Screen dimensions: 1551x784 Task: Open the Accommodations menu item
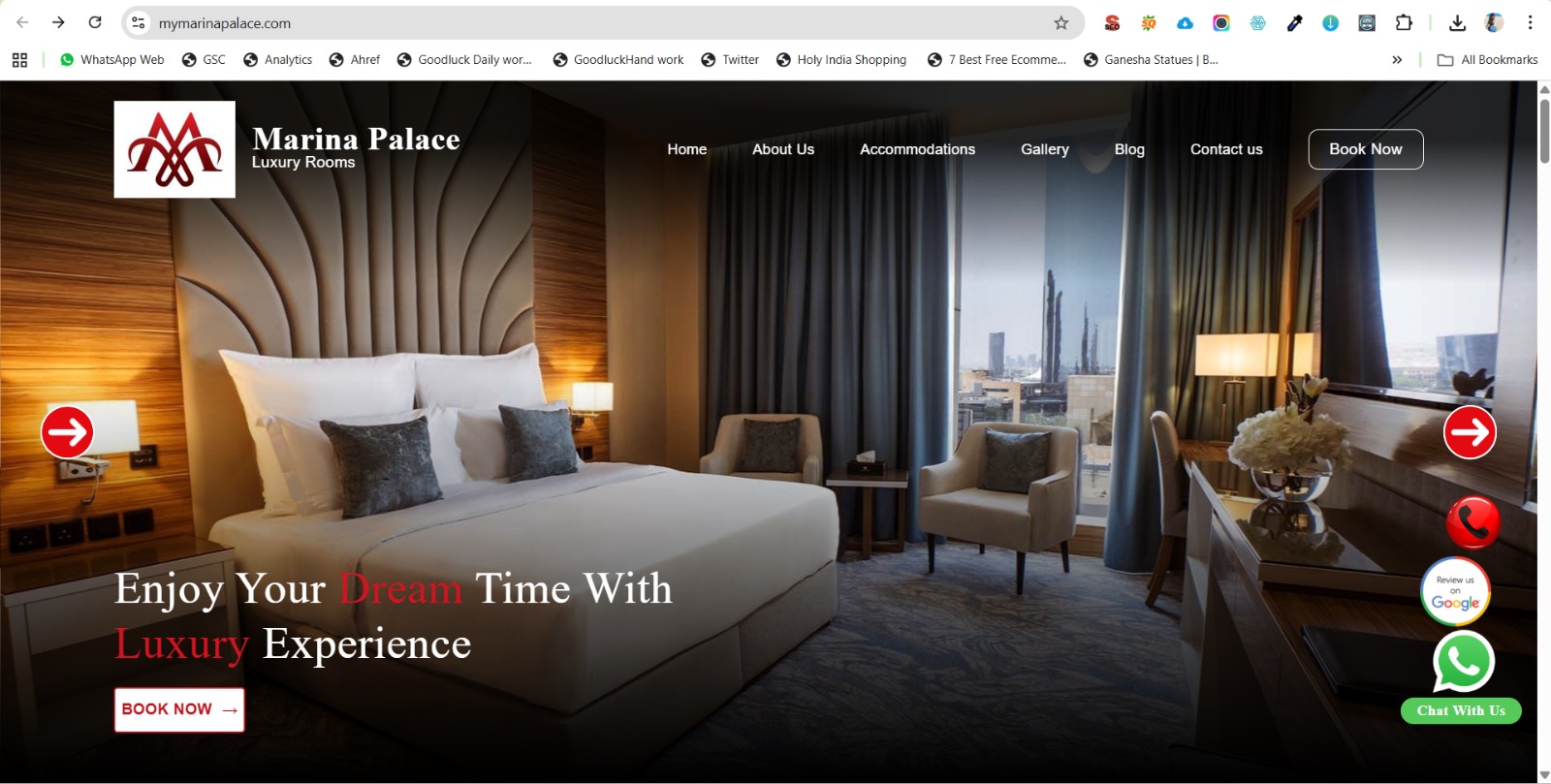click(x=917, y=149)
